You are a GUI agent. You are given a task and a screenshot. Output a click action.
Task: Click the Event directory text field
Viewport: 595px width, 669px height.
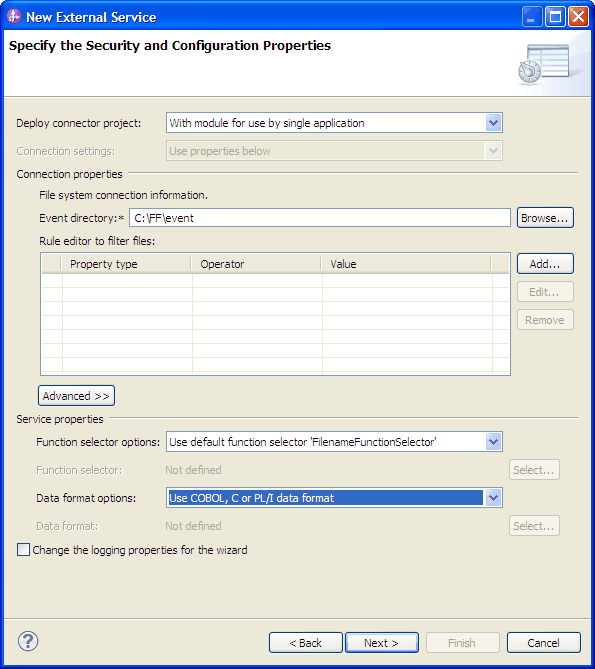320,218
